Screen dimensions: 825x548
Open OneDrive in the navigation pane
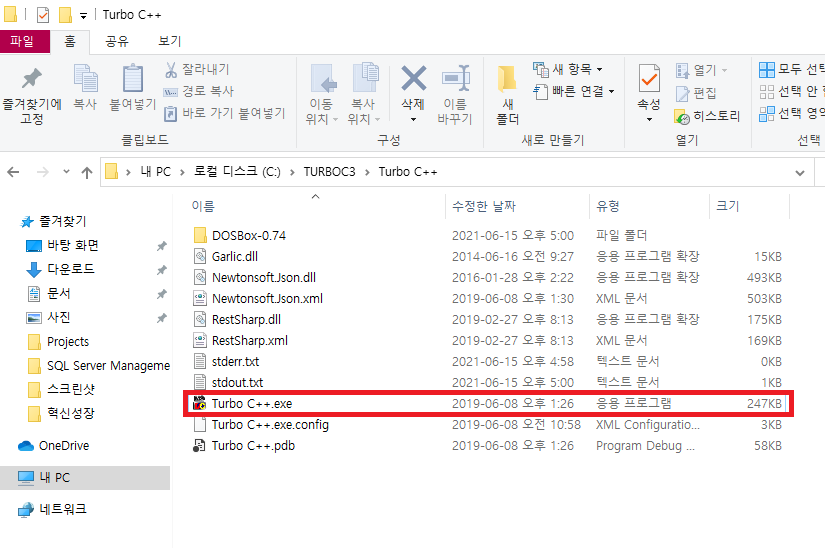tap(54, 446)
